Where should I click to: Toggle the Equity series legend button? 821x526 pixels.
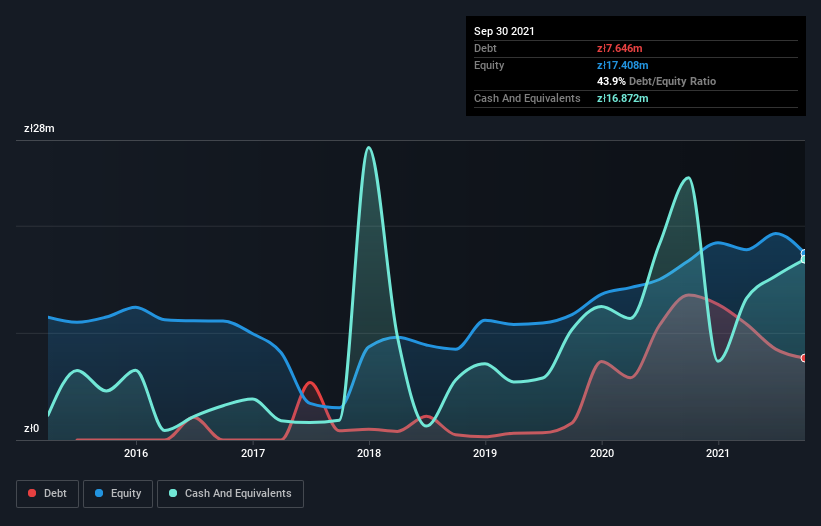[x=118, y=494]
